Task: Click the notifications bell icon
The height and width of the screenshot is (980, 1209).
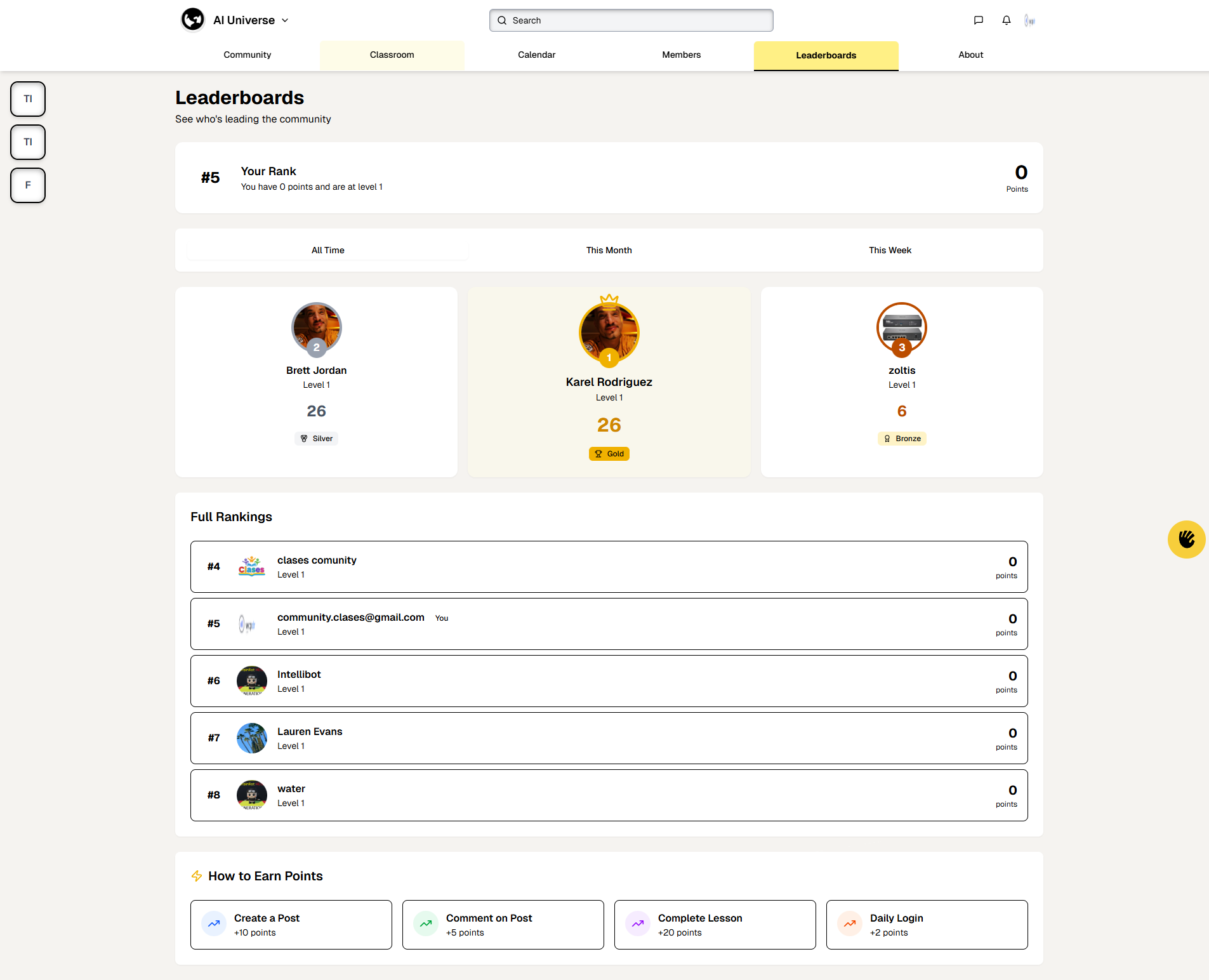Action: click(1006, 20)
